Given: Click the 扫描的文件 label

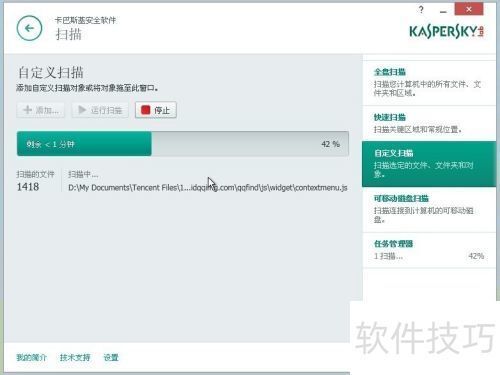Looking at the screenshot, I should (x=35, y=174).
